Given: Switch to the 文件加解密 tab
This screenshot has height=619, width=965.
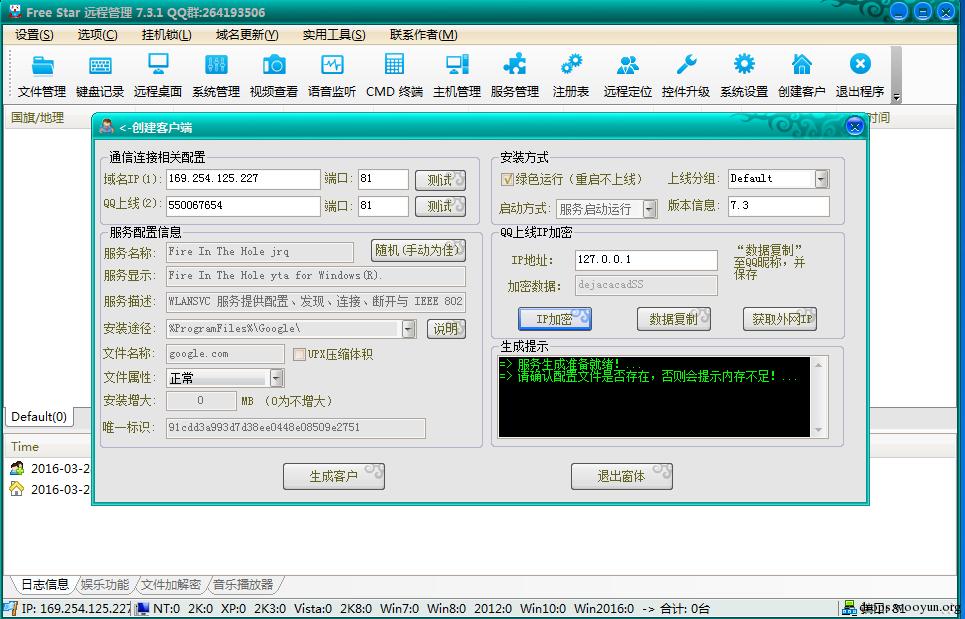Looking at the screenshot, I should coord(170,585).
